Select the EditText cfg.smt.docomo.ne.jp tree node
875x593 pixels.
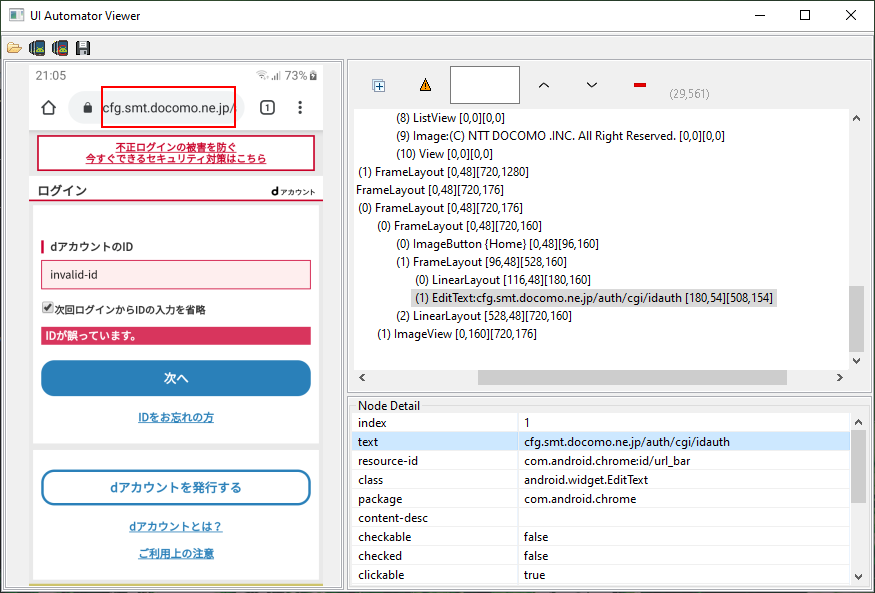pos(594,298)
